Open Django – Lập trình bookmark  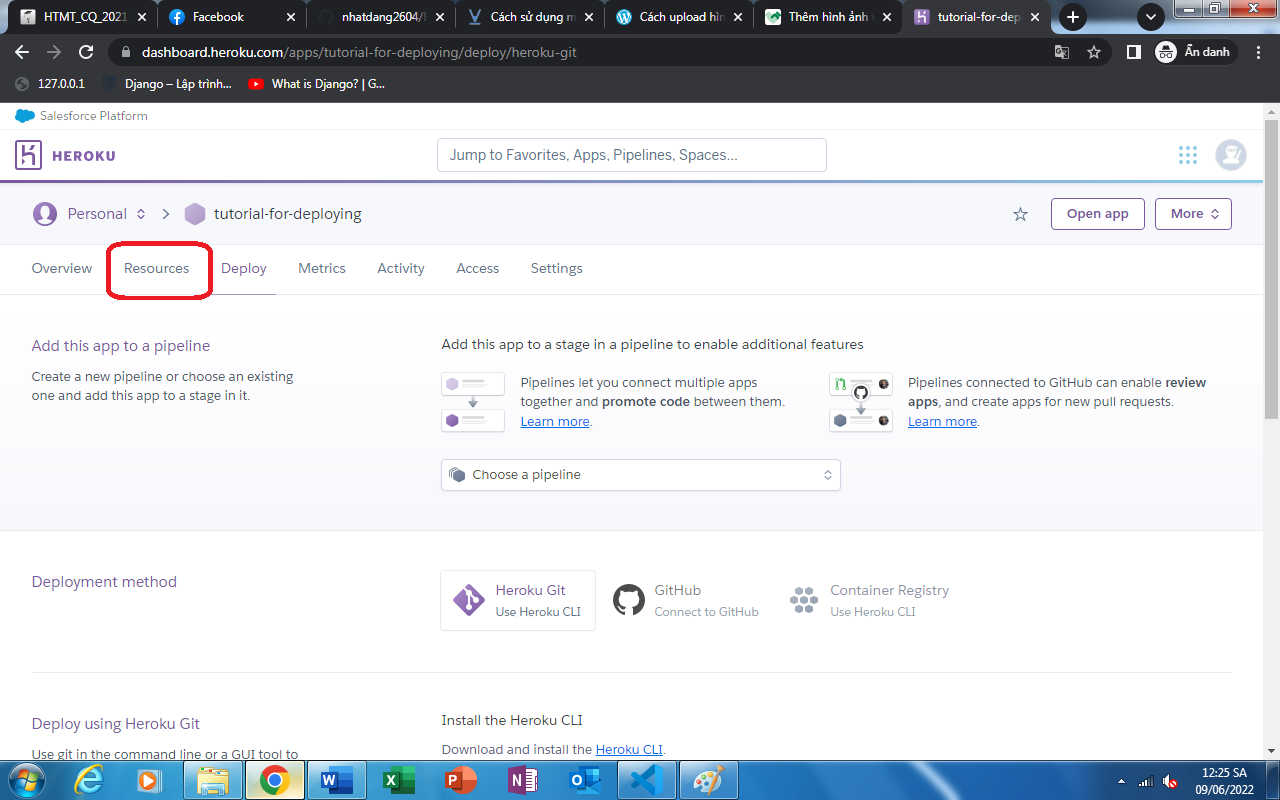click(167, 84)
